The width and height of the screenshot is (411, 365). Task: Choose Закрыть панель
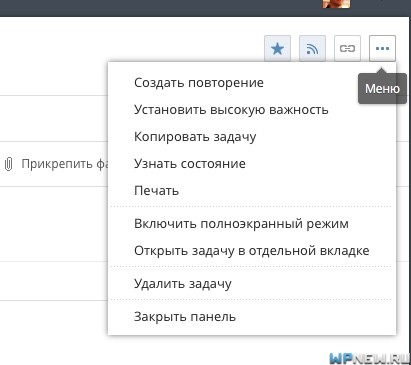(185, 317)
